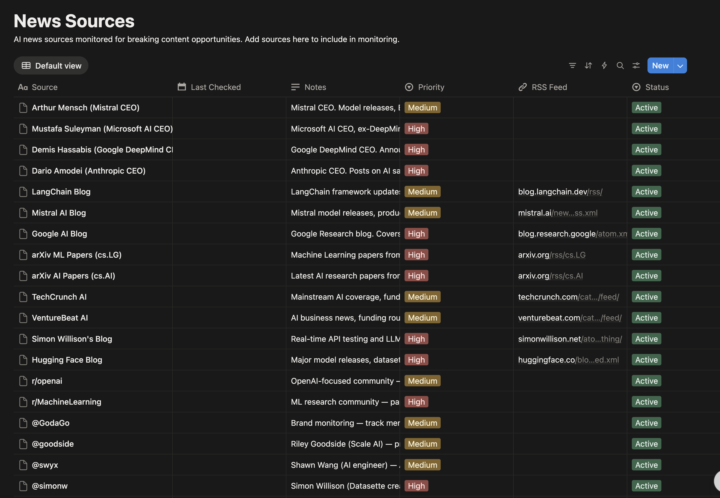Viewport: 720px width, 498px height.
Task: Select the Default view tab
Action: pos(51,66)
